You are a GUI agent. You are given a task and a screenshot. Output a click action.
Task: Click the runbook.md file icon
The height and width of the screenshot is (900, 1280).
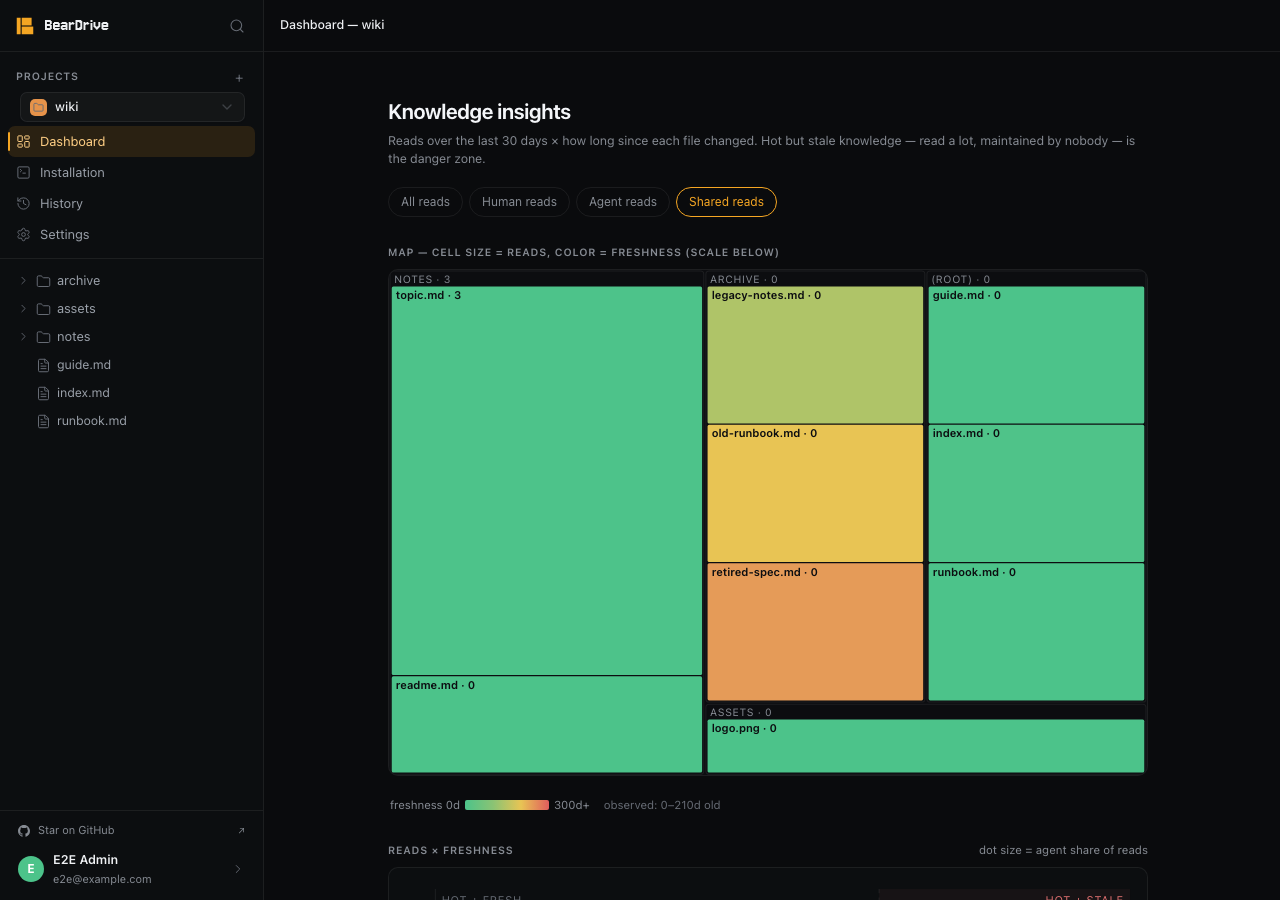43,421
